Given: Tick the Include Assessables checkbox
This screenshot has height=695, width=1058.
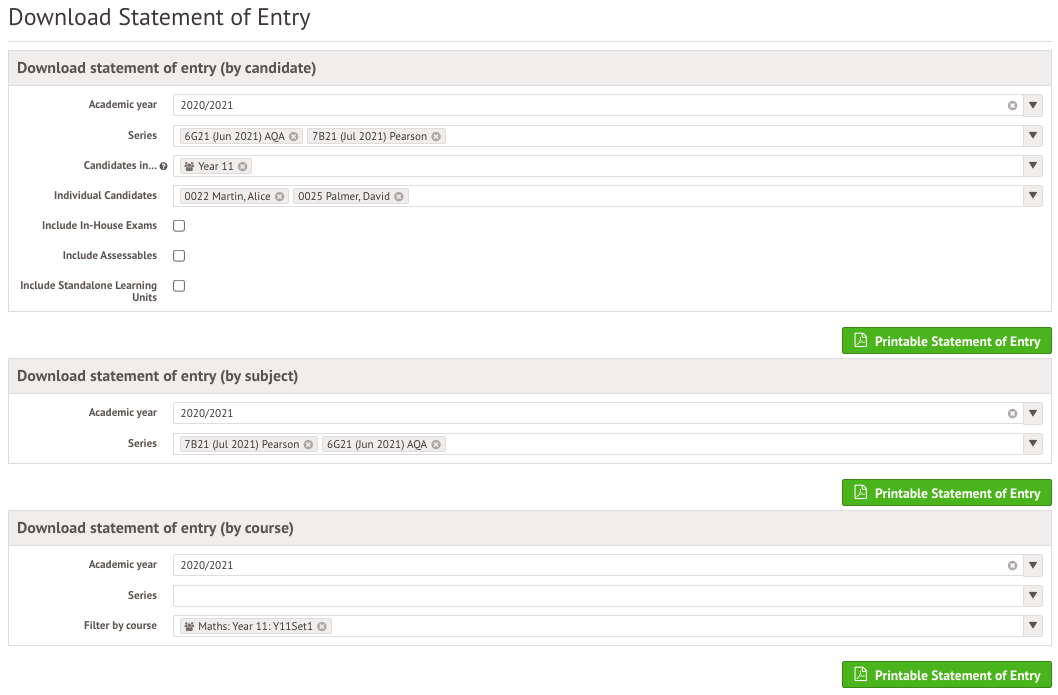Looking at the screenshot, I should [179, 256].
